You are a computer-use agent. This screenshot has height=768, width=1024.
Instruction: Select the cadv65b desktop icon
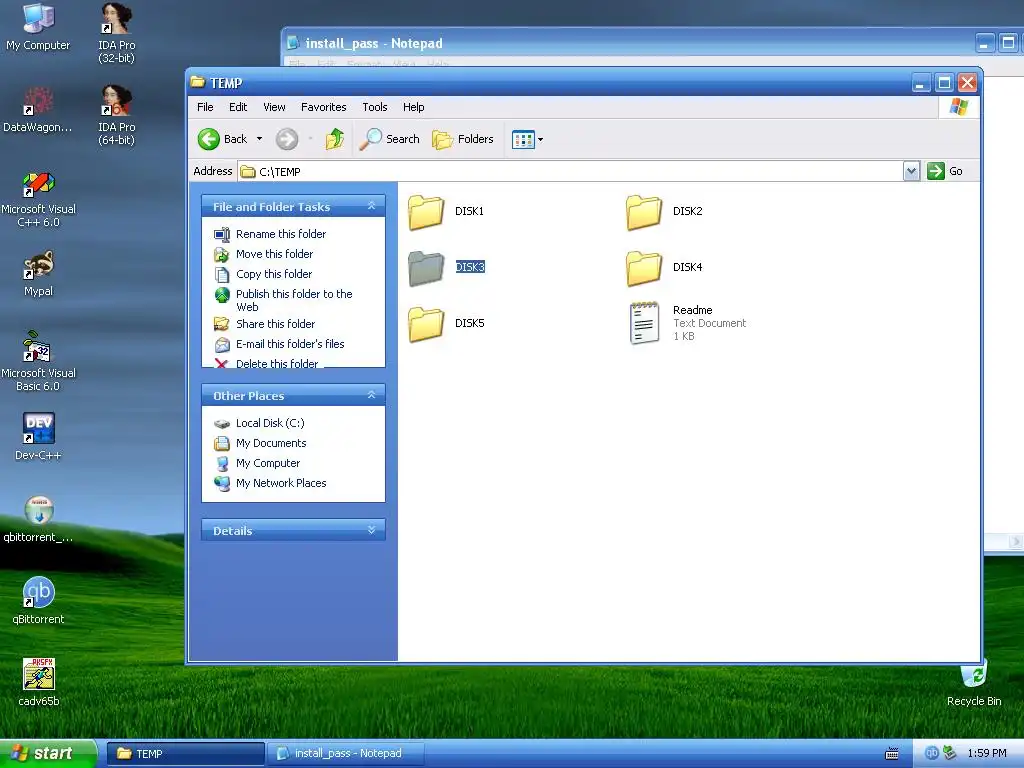point(38,682)
